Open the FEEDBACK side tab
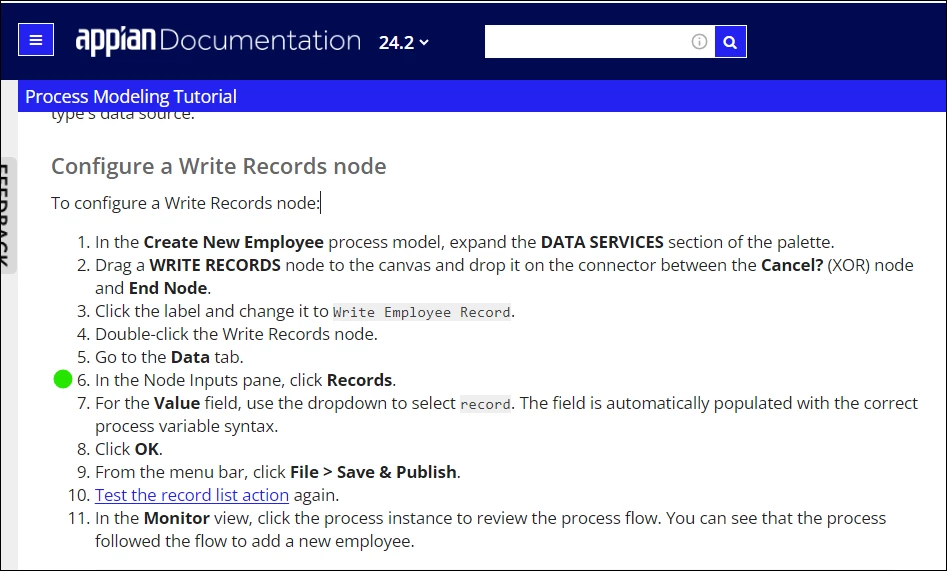The image size is (947, 571). point(6,216)
